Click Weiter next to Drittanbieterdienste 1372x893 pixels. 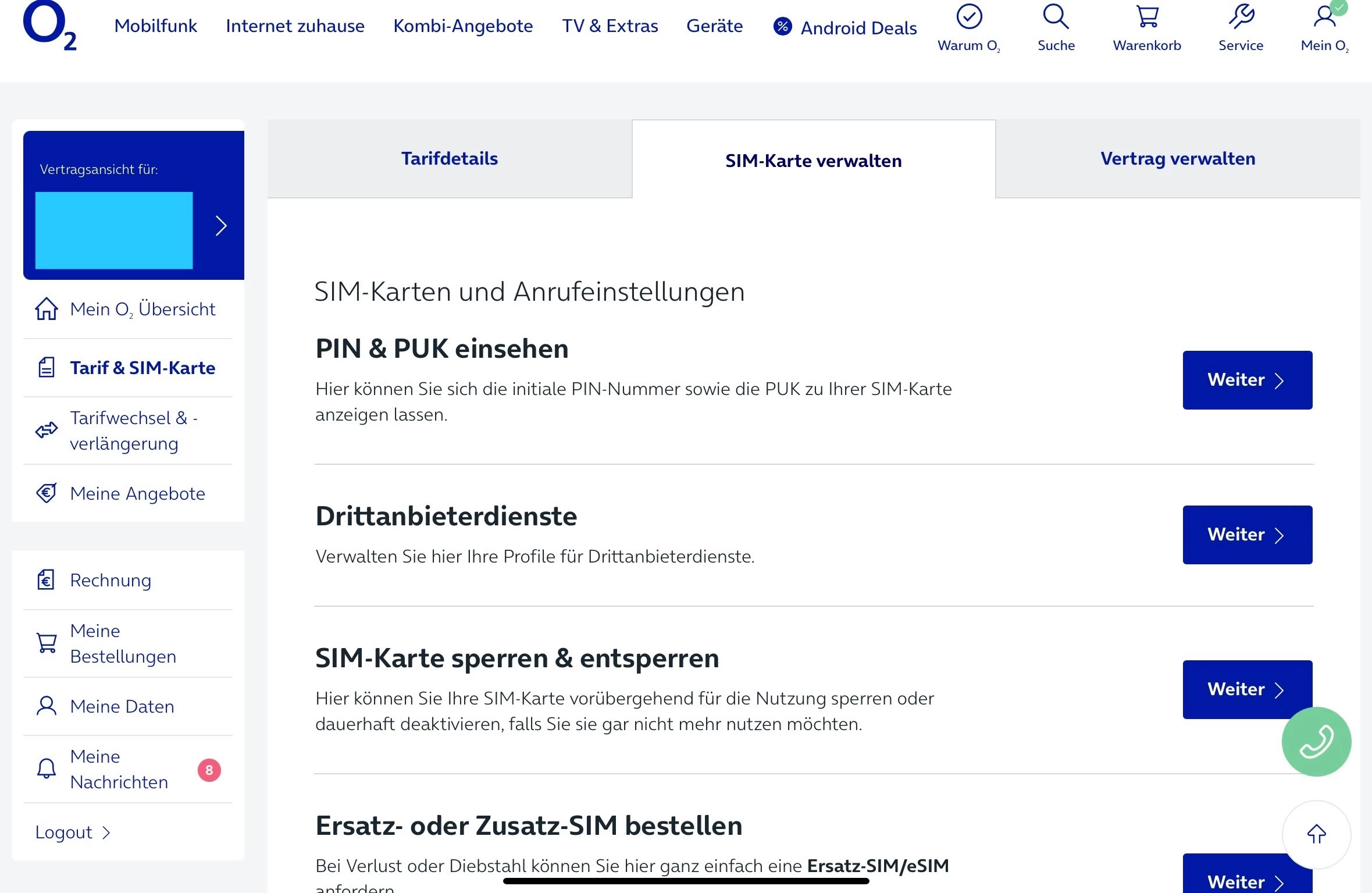pyautogui.click(x=1247, y=535)
